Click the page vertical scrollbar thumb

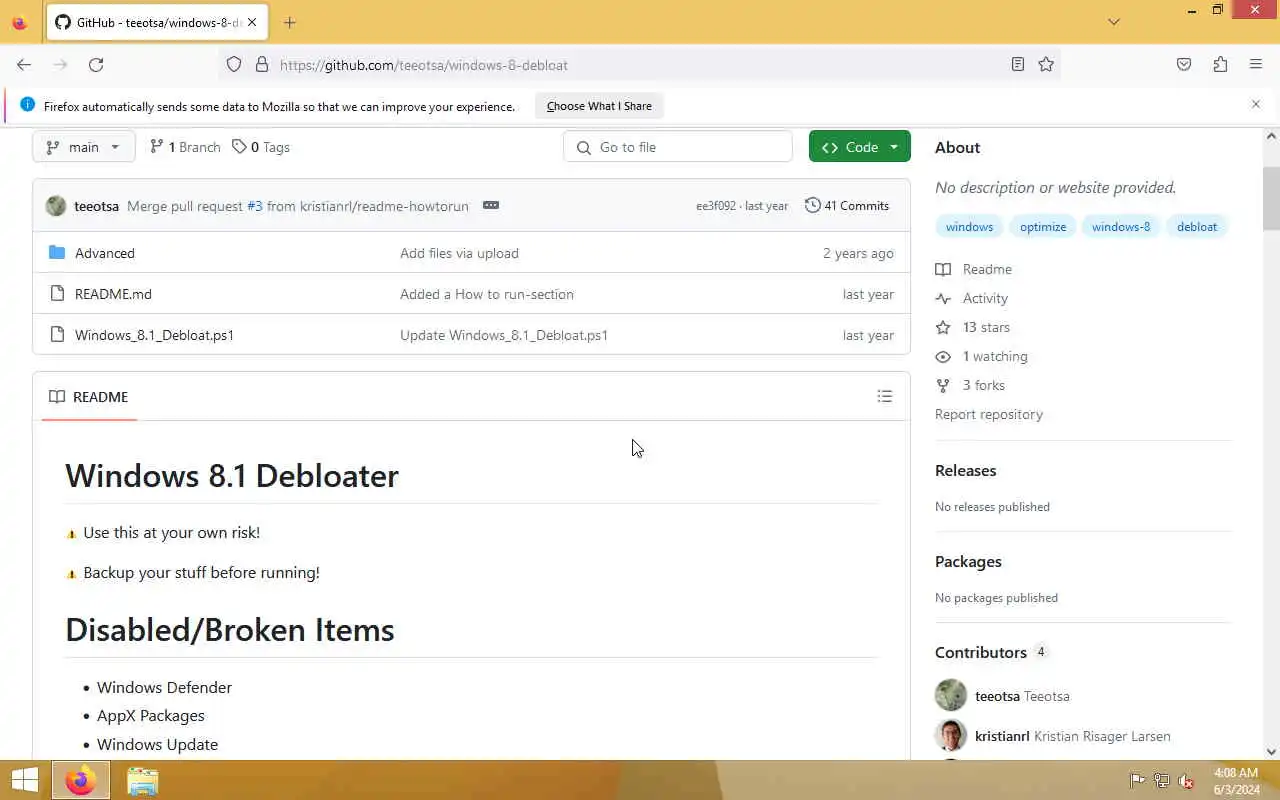pyautogui.click(x=1271, y=198)
